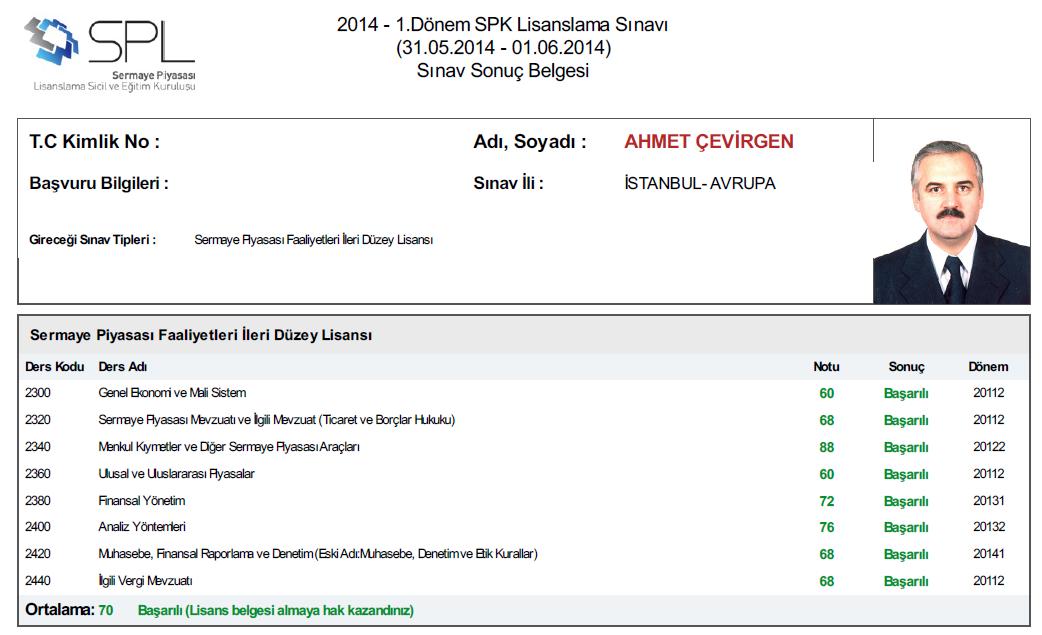Select course code 2380
This screenshot has width=1042, height=635.
click(38, 501)
